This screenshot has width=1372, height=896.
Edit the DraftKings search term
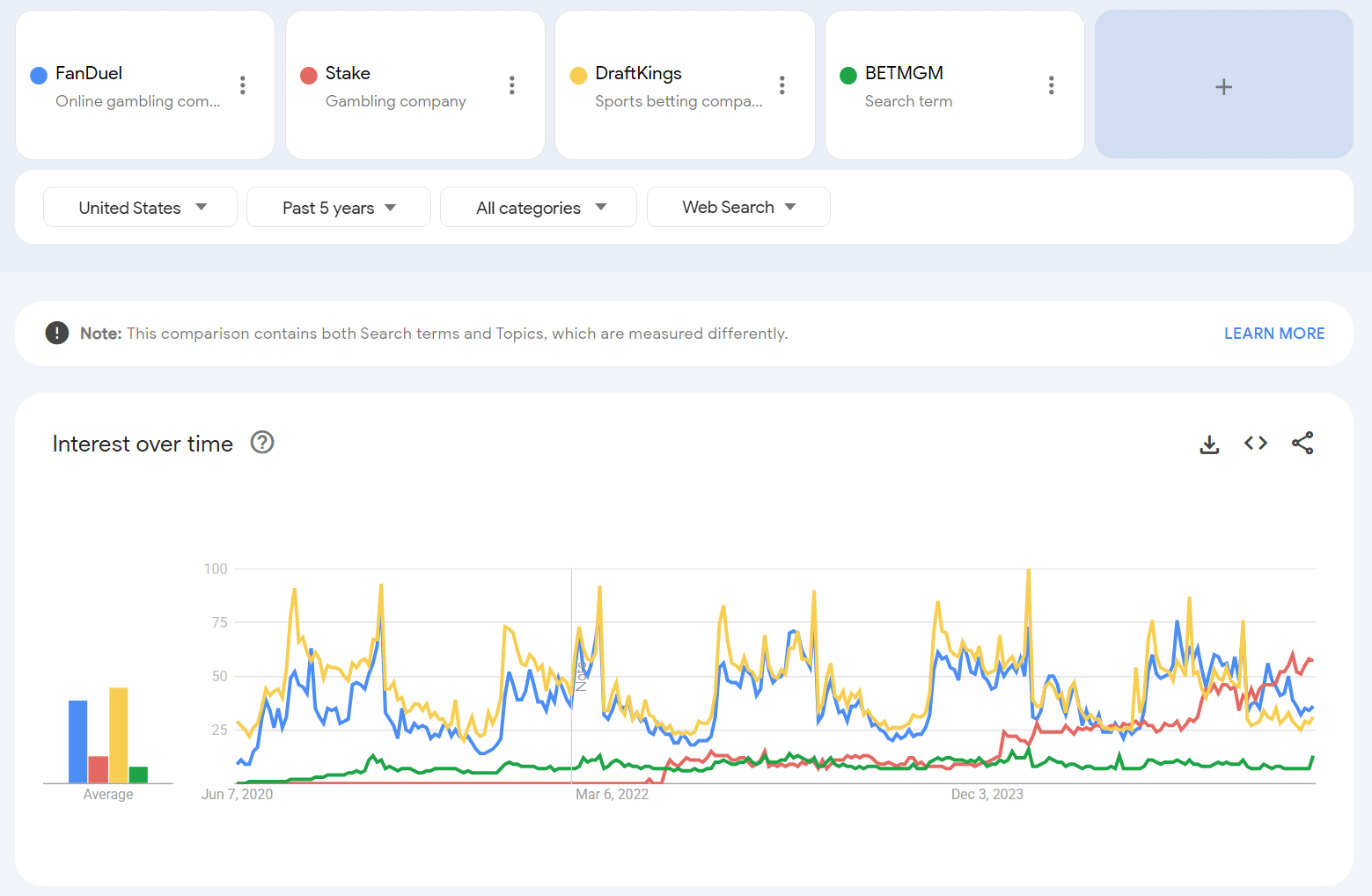(x=638, y=73)
